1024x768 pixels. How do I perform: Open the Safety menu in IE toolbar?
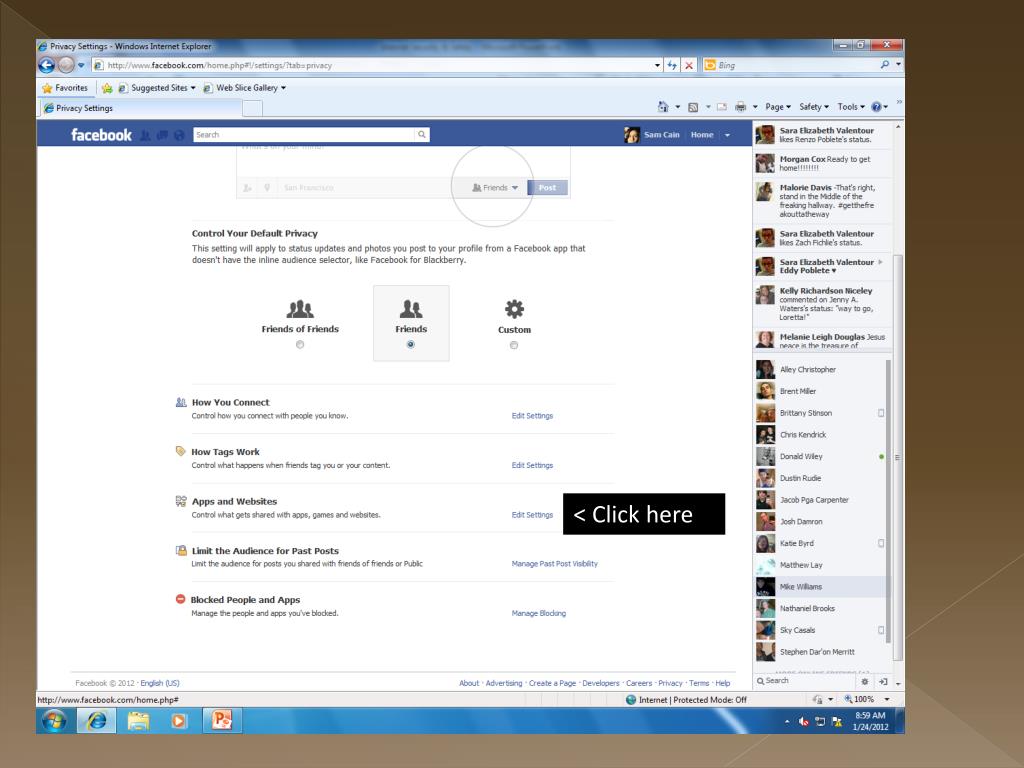tap(813, 106)
